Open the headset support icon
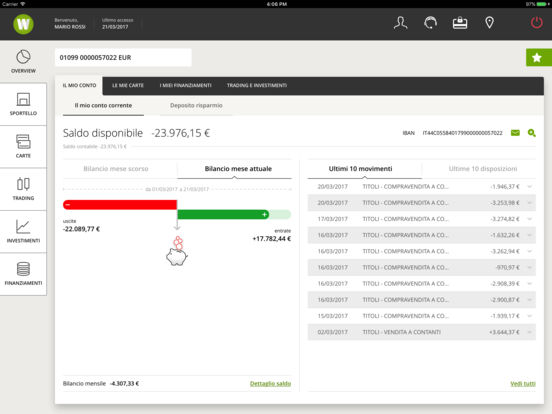 point(430,23)
